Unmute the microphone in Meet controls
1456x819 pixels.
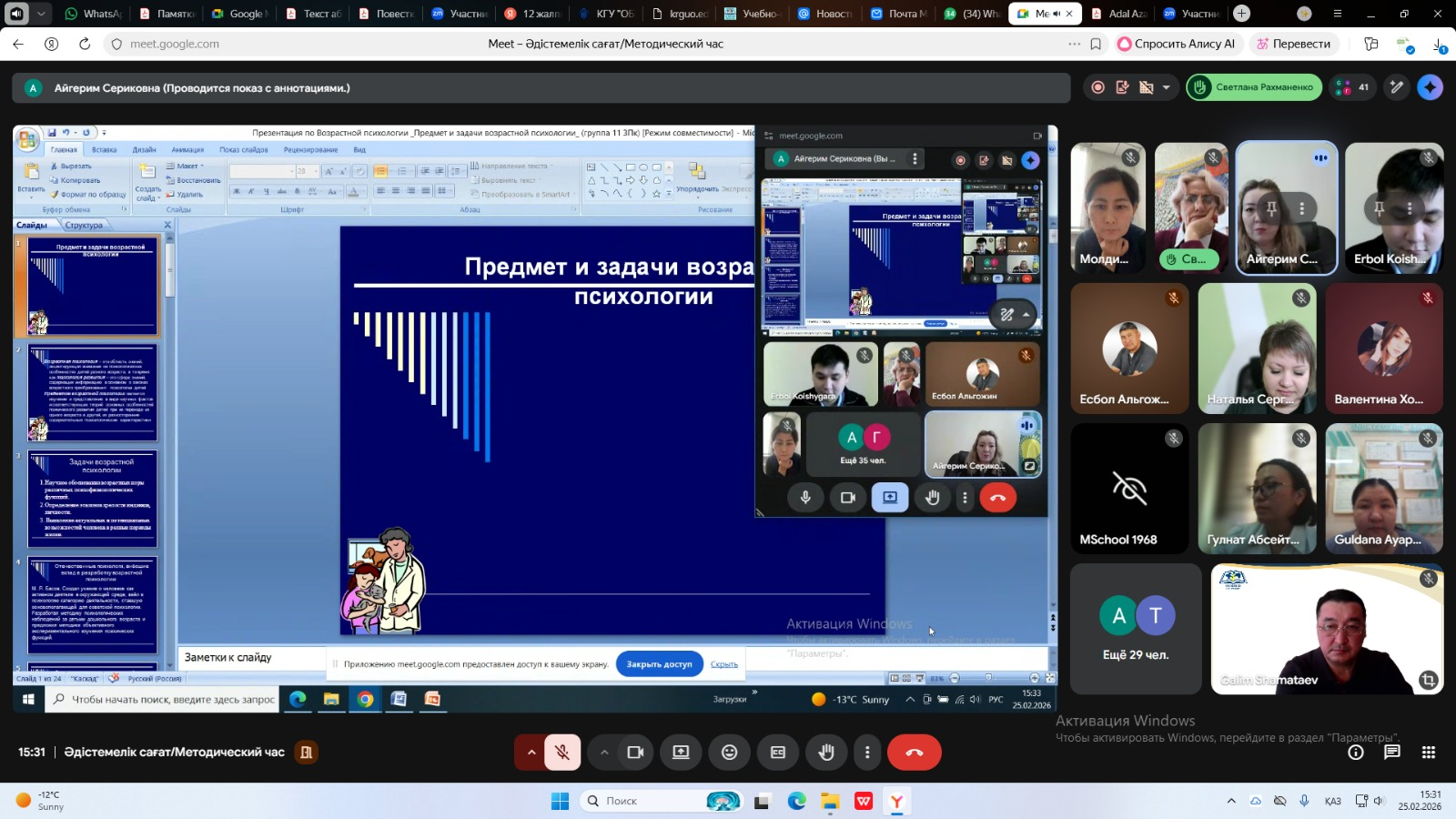pyautogui.click(x=562, y=753)
